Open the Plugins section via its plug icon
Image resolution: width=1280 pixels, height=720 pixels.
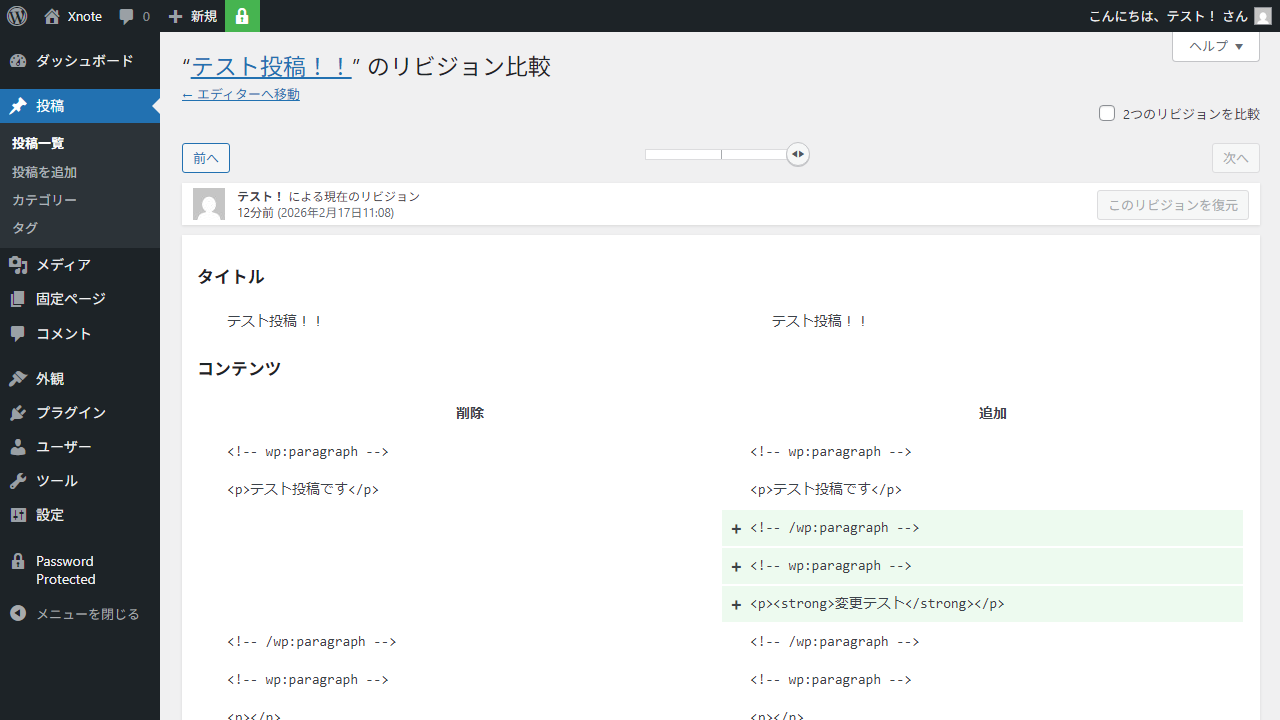coord(18,412)
